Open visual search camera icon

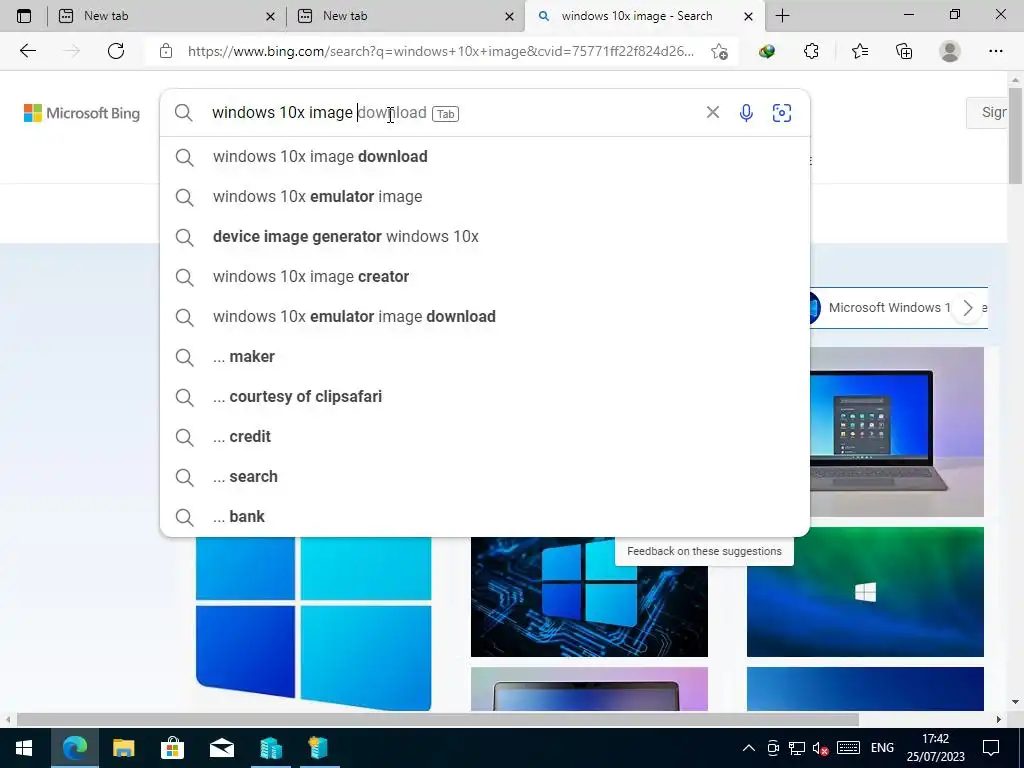point(782,113)
